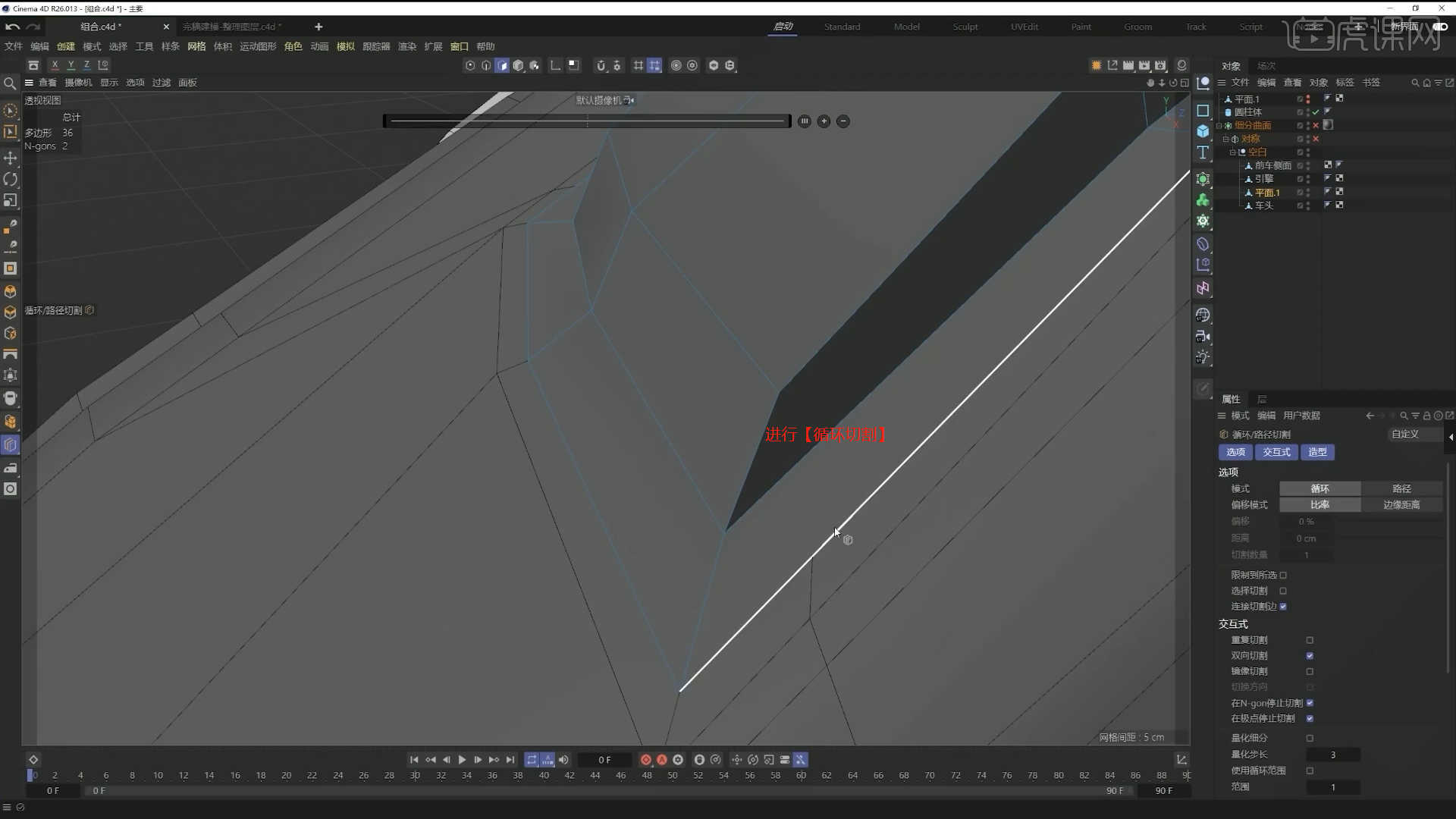Click the 范围 value field
The width and height of the screenshot is (1456, 819).
click(1332, 788)
